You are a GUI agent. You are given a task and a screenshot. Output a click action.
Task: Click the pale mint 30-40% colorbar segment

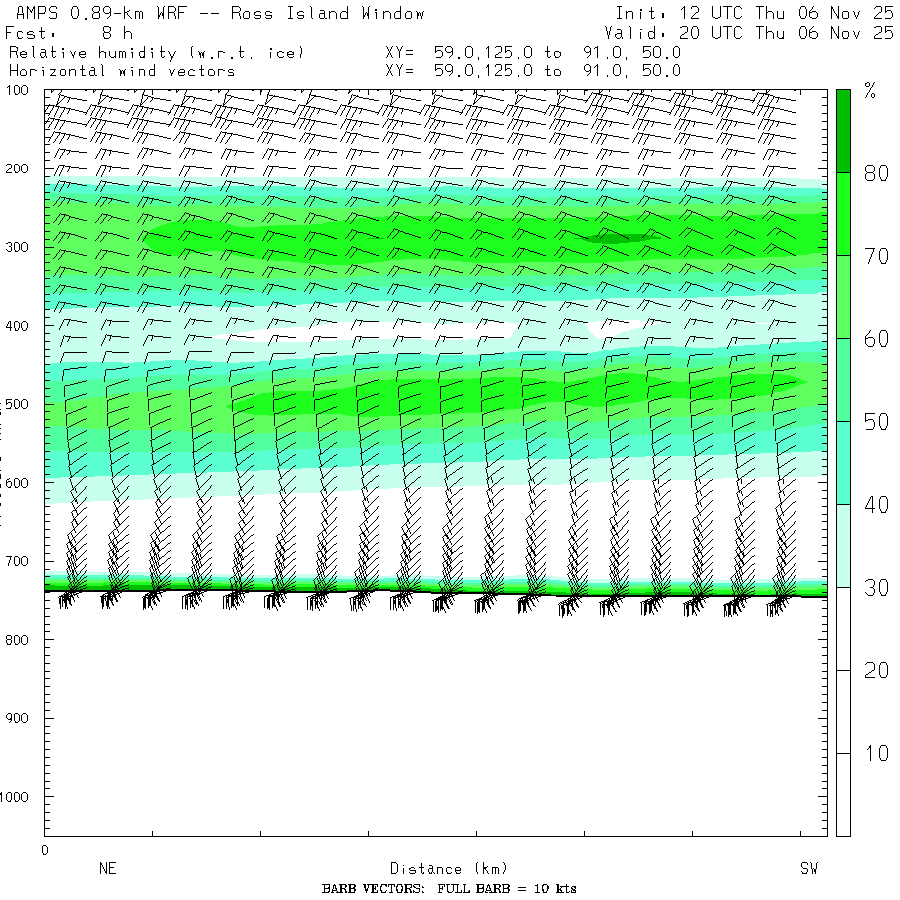pyautogui.click(x=843, y=546)
